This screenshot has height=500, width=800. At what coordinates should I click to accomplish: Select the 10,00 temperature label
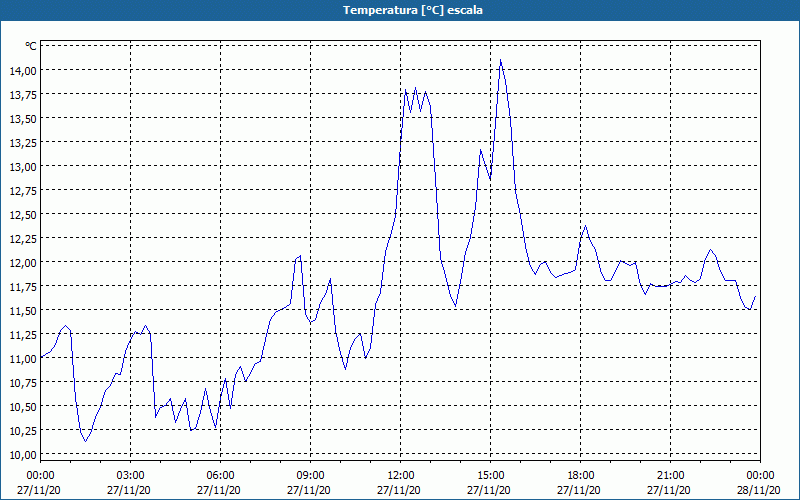[x=23, y=455]
